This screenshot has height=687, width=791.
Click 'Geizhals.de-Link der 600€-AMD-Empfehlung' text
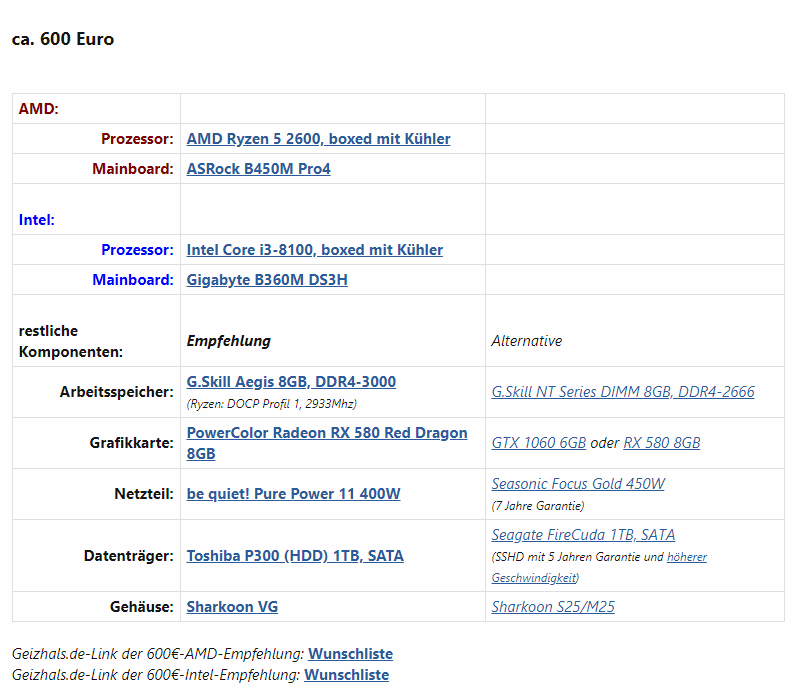click(156, 654)
